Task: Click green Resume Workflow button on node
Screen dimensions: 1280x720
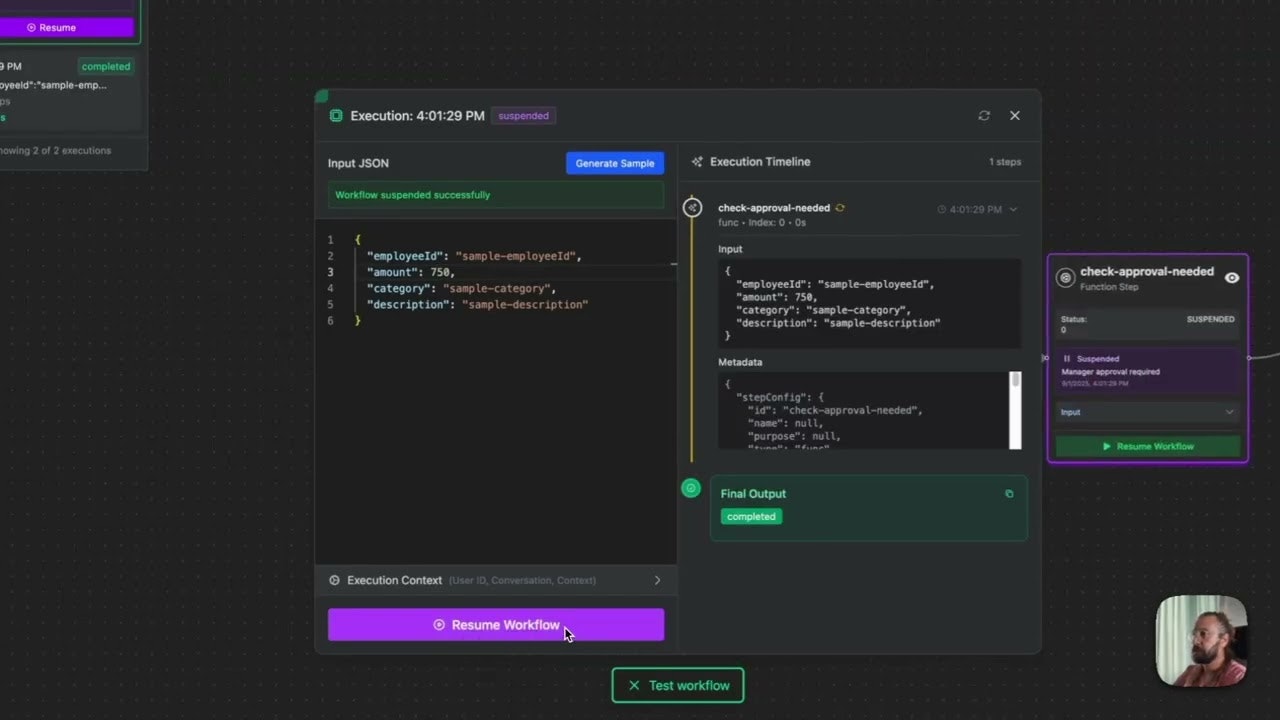Action: point(1148,446)
